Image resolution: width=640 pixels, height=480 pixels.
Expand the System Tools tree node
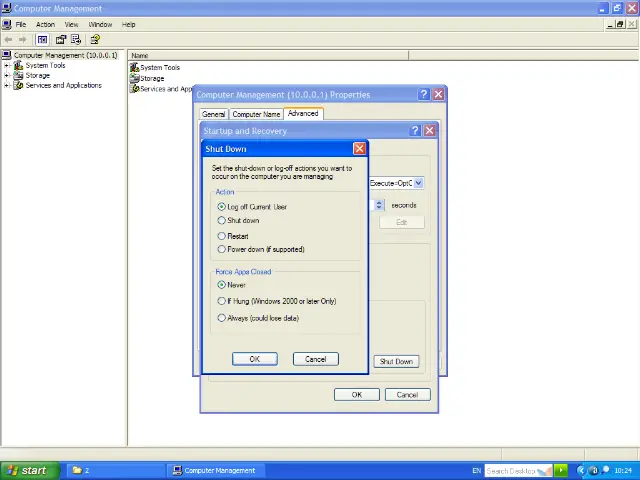6,65
